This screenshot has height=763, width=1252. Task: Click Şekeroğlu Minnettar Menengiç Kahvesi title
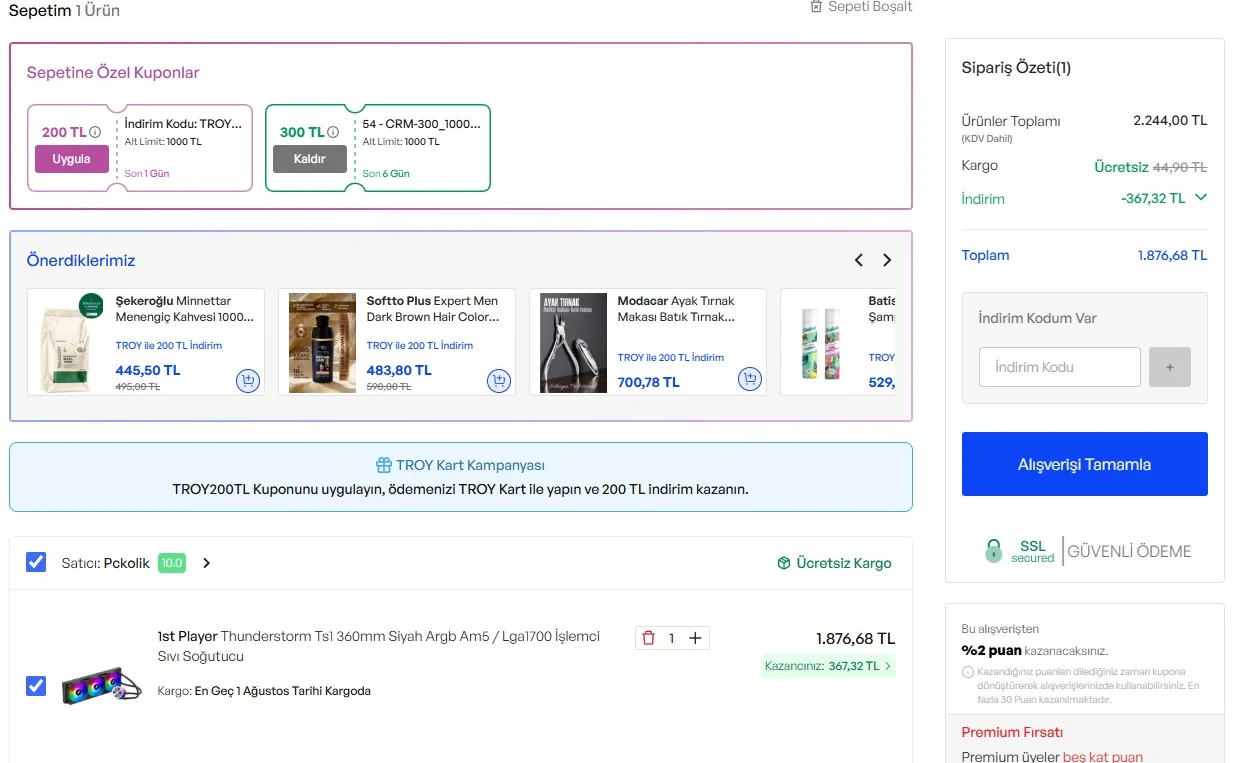[x=185, y=309]
